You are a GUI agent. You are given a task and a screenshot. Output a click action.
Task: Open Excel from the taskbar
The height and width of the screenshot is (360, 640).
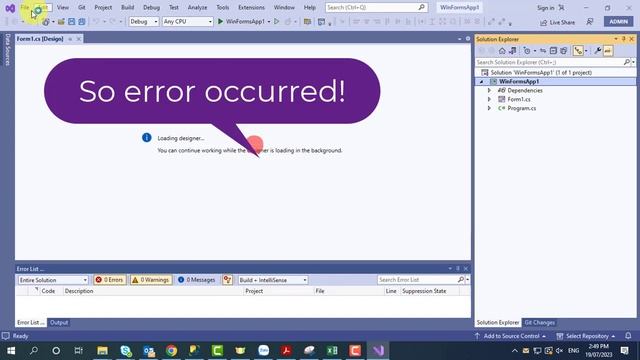point(332,351)
